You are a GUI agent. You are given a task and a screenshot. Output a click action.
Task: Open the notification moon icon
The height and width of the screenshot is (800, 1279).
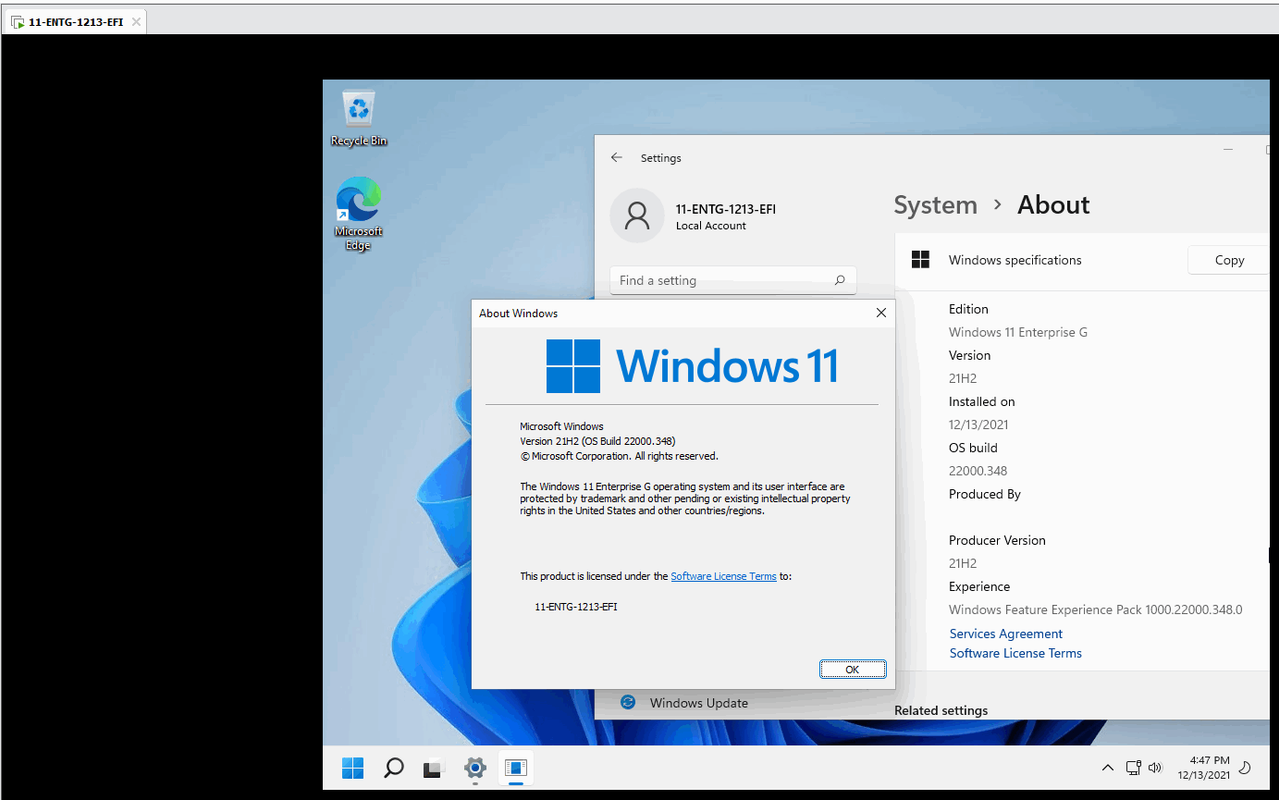[x=1245, y=768]
